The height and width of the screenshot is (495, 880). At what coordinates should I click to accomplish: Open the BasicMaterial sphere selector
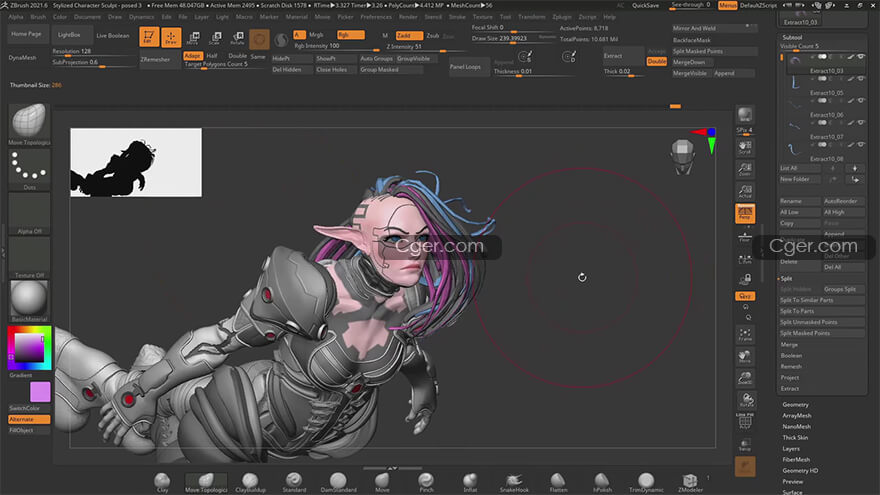coord(29,302)
